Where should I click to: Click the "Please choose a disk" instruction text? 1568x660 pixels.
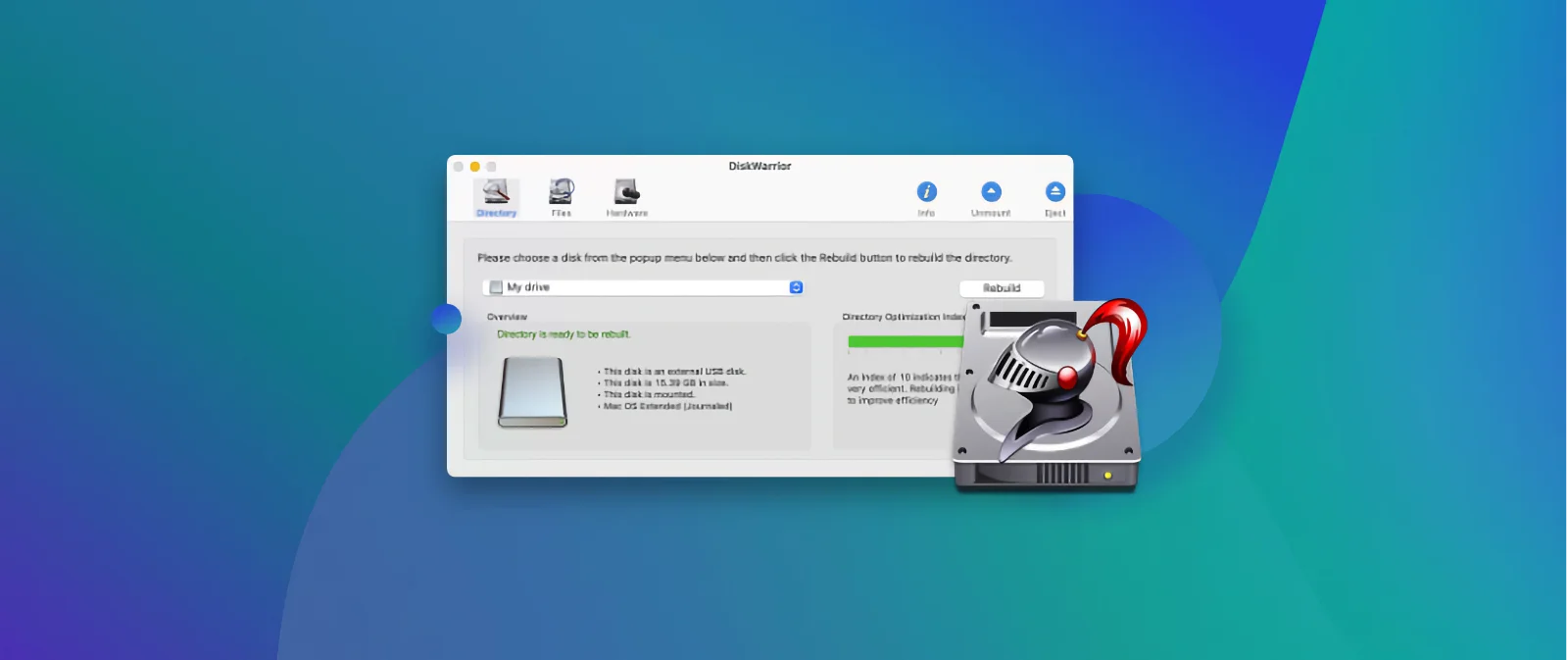click(x=745, y=258)
